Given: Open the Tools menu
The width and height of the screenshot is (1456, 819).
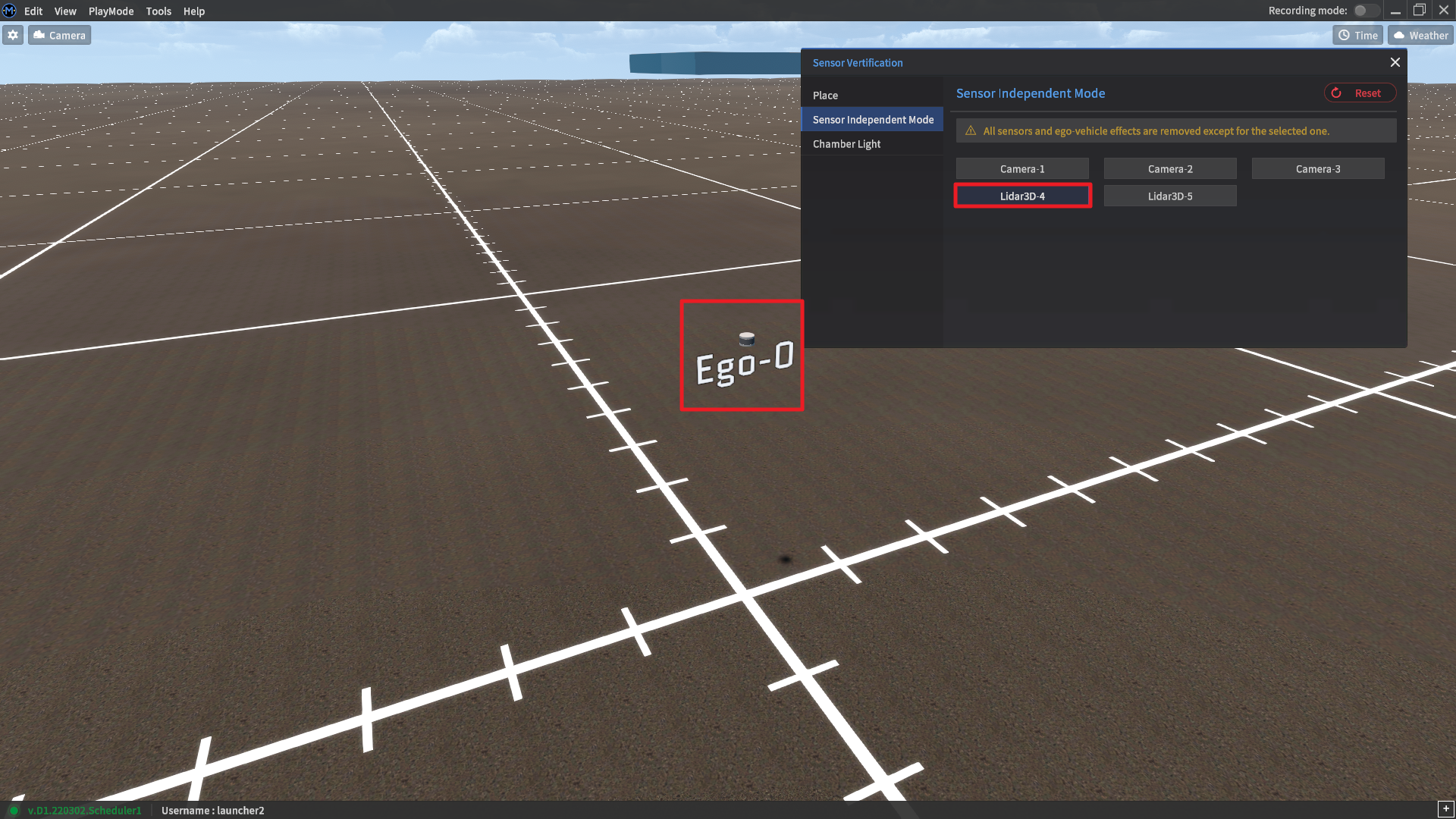Looking at the screenshot, I should click(x=158, y=11).
